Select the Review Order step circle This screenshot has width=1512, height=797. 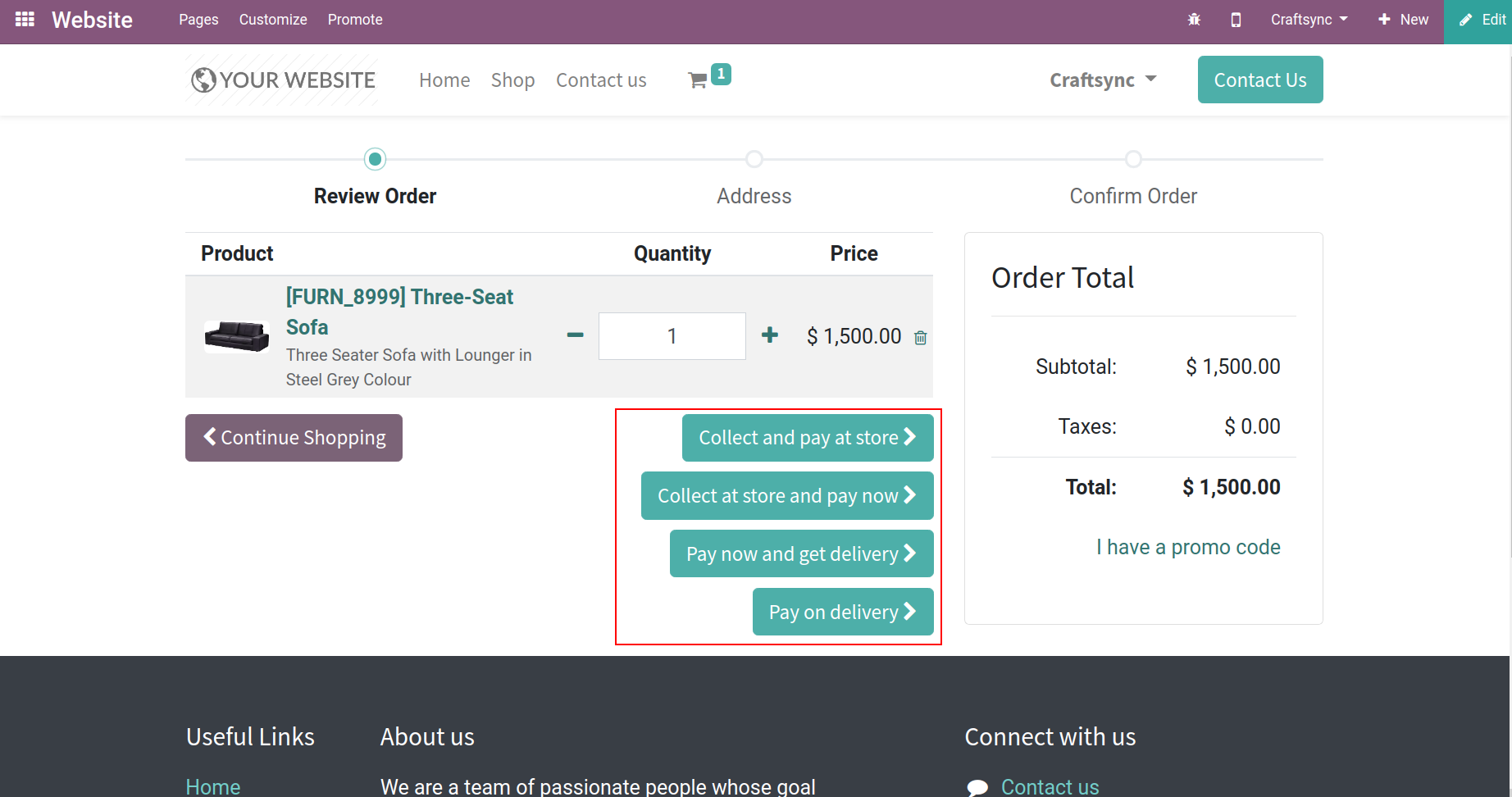376,159
